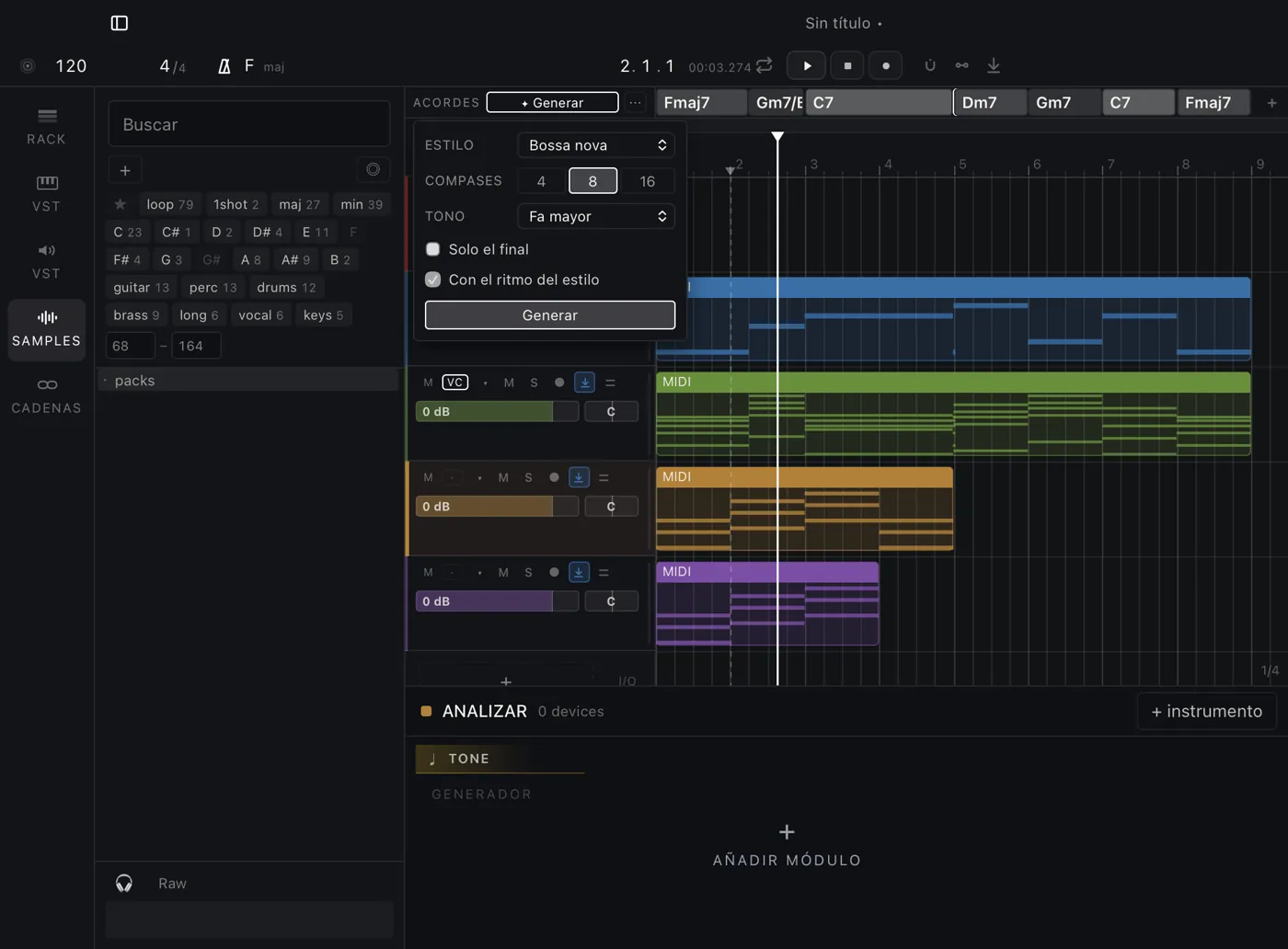1288x949 pixels.
Task: Click the record button in transport
Action: pyautogui.click(x=886, y=65)
